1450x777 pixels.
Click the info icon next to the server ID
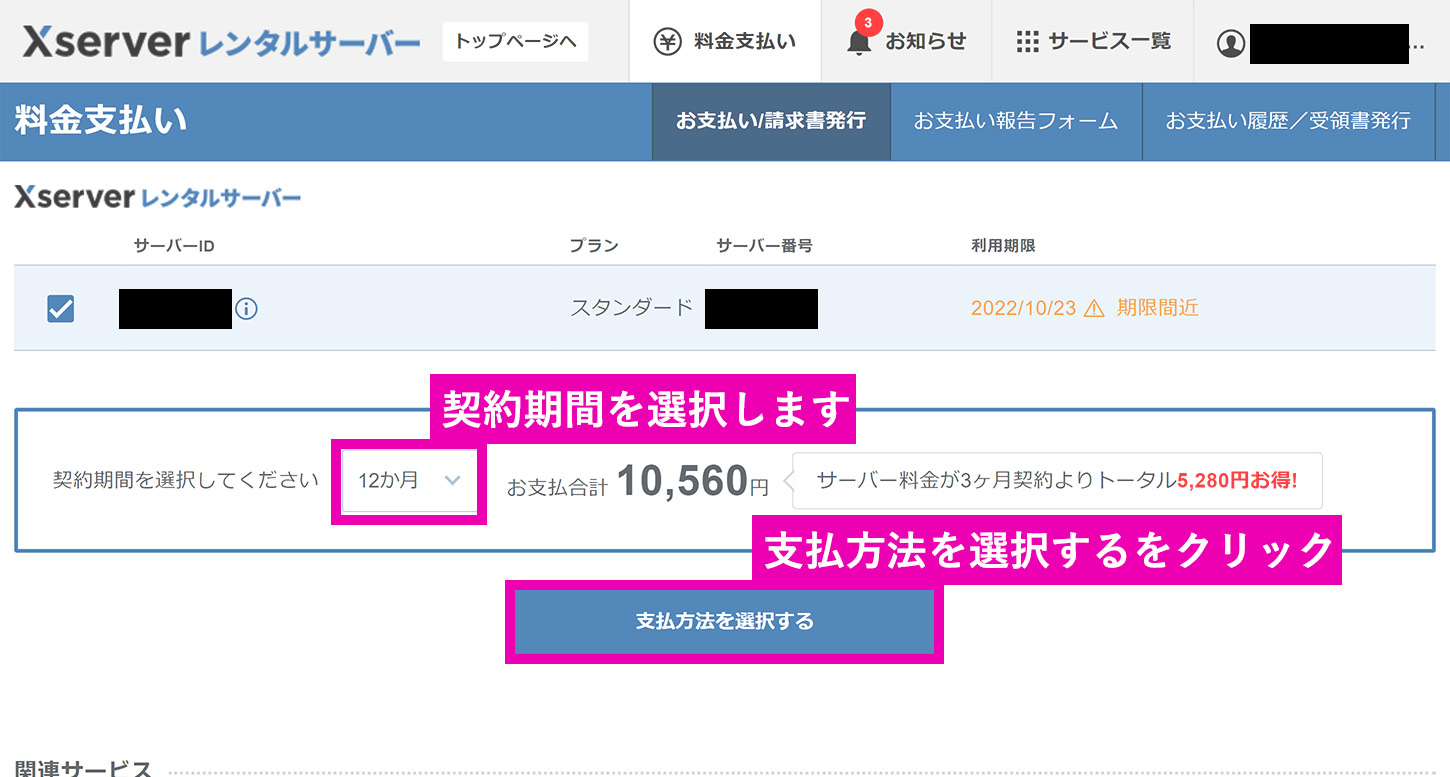[x=246, y=309]
